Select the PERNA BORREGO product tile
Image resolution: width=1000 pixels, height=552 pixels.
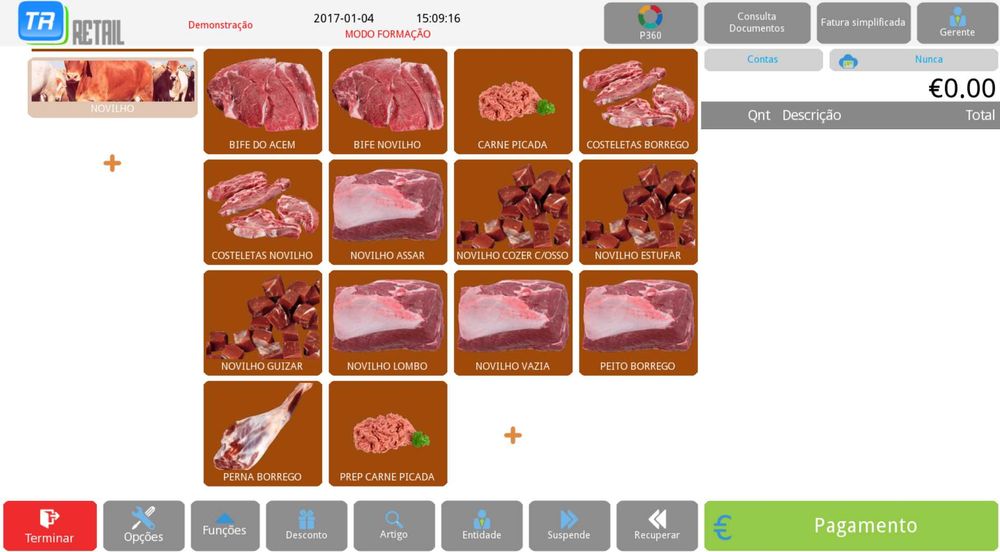tap(263, 433)
